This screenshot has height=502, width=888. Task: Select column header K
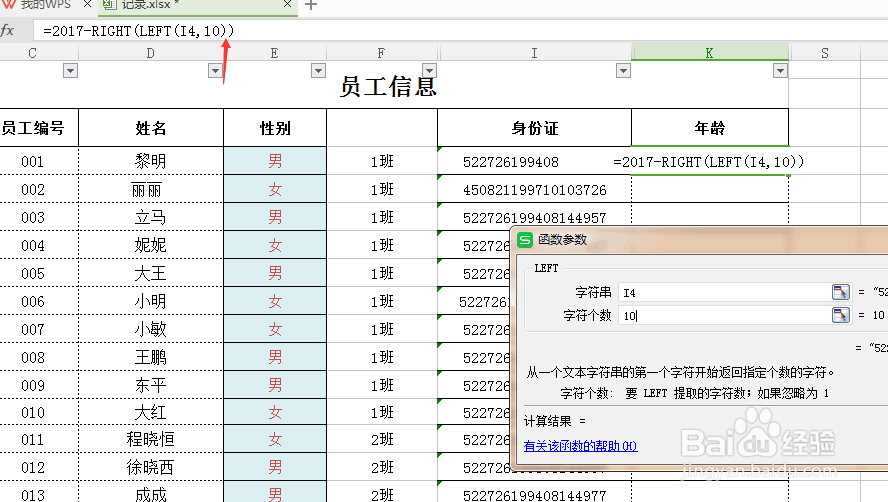coord(710,53)
